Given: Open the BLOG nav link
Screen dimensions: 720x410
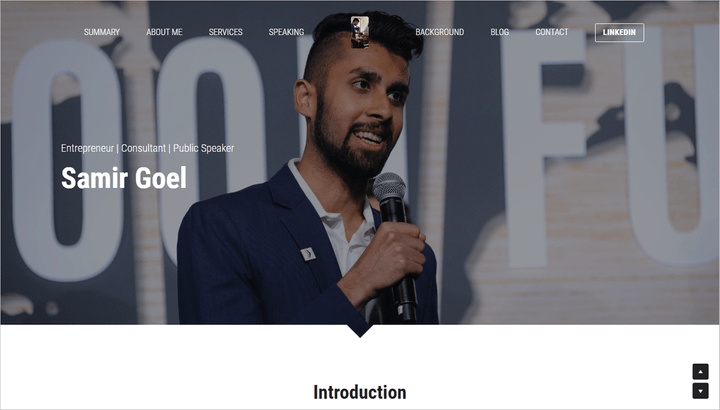Looking at the screenshot, I should point(500,32).
